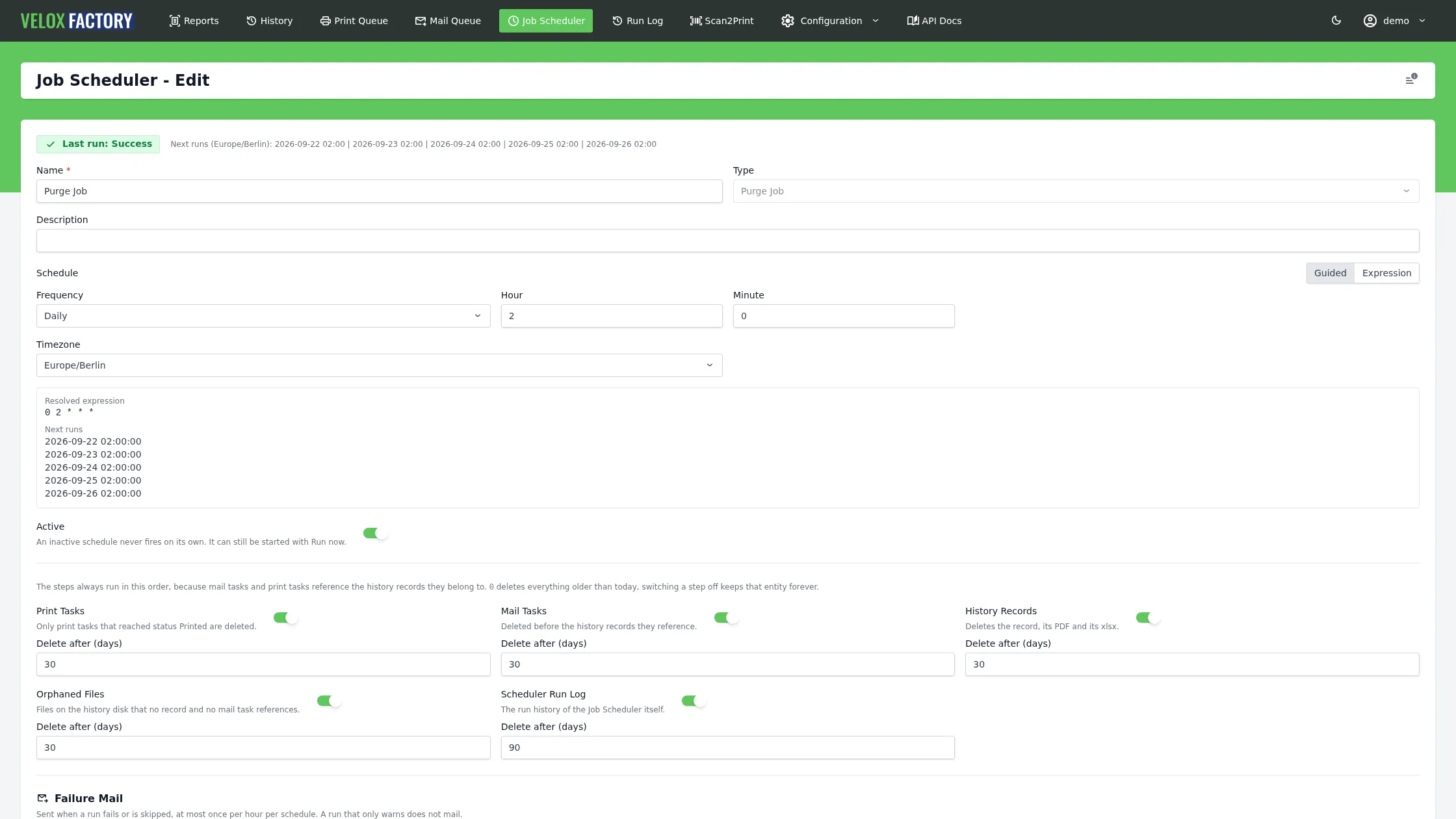The width and height of the screenshot is (1456, 819).
Task: Click Scheduler Run Log delete-after days field
Action: 728,747
